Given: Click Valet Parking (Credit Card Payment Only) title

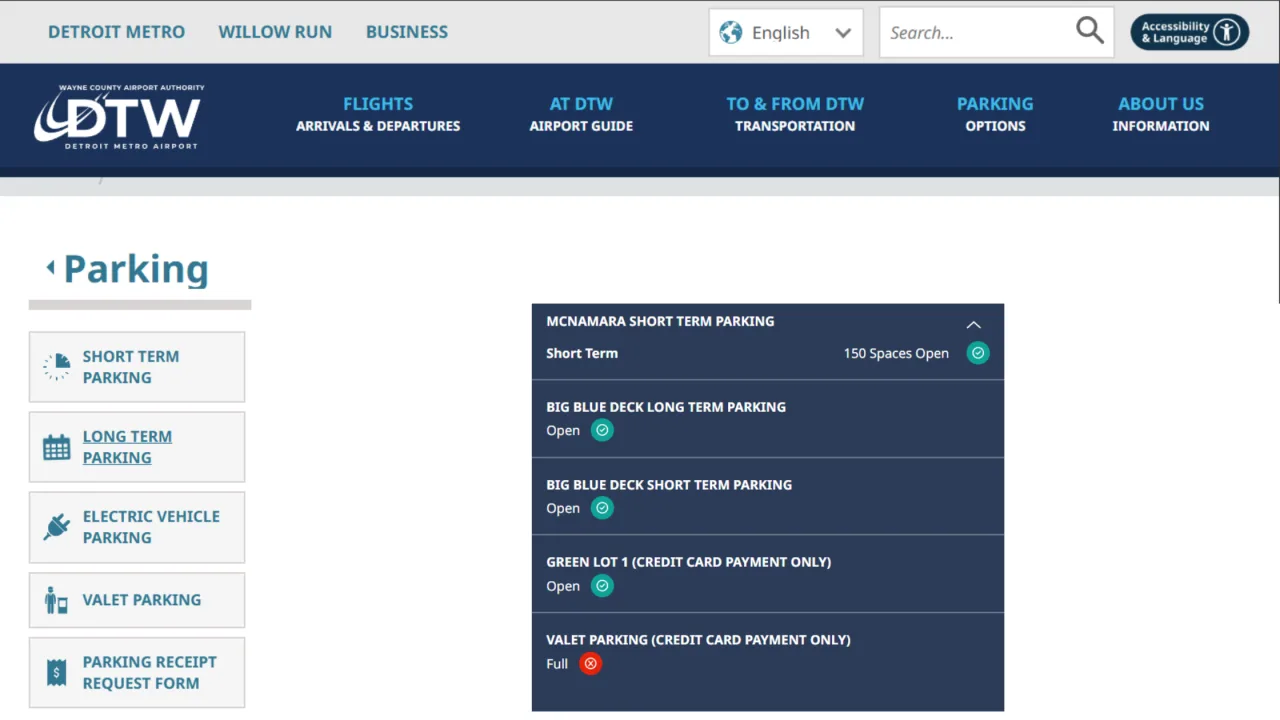Looking at the screenshot, I should (x=698, y=640).
